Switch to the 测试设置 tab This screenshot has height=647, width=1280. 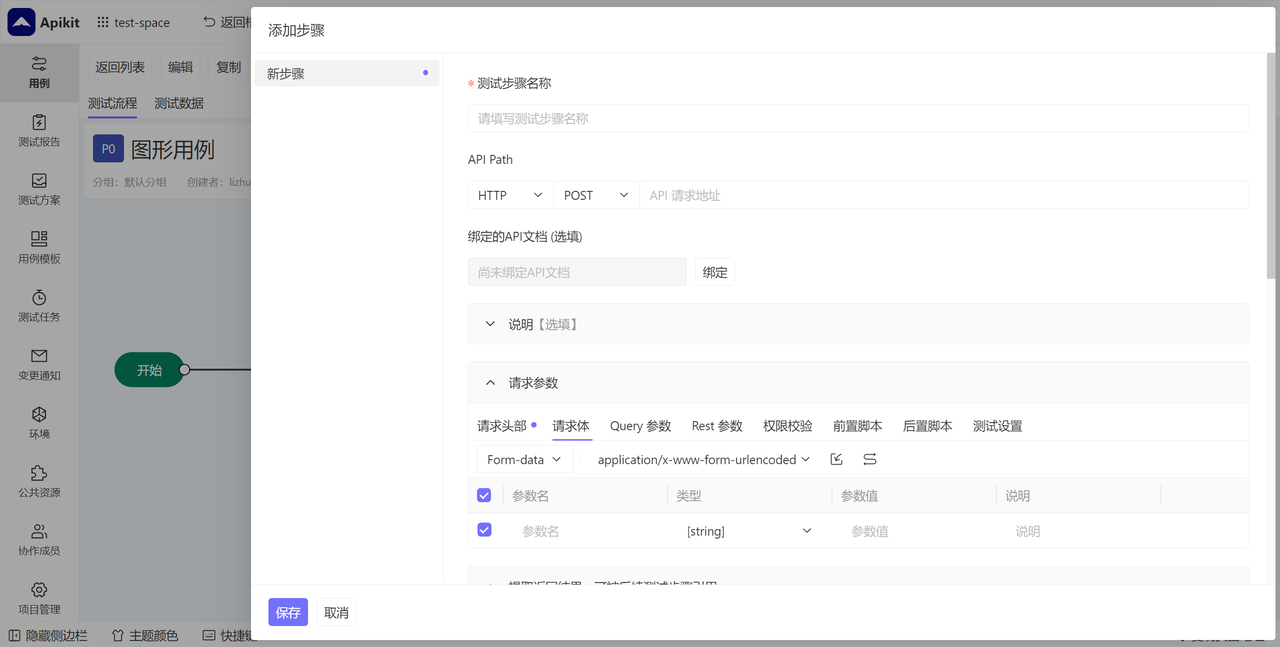tap(997, 426)
